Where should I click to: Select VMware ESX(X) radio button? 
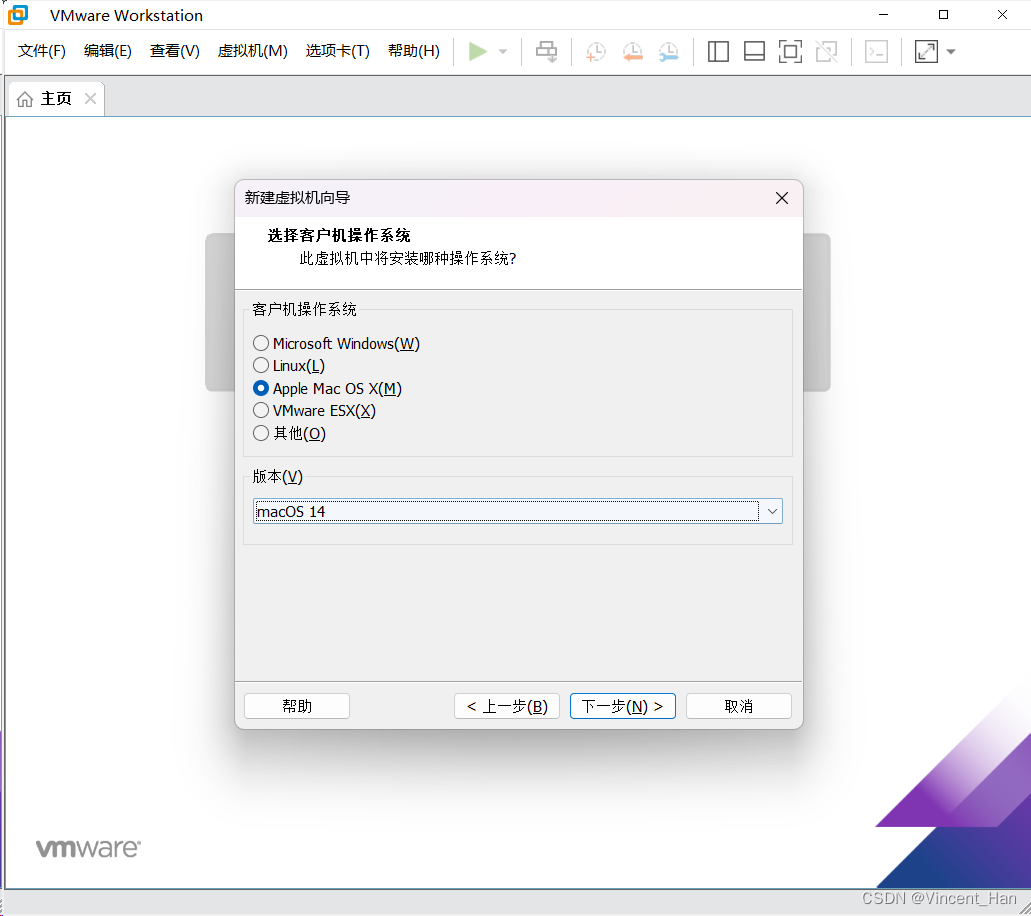261,410
